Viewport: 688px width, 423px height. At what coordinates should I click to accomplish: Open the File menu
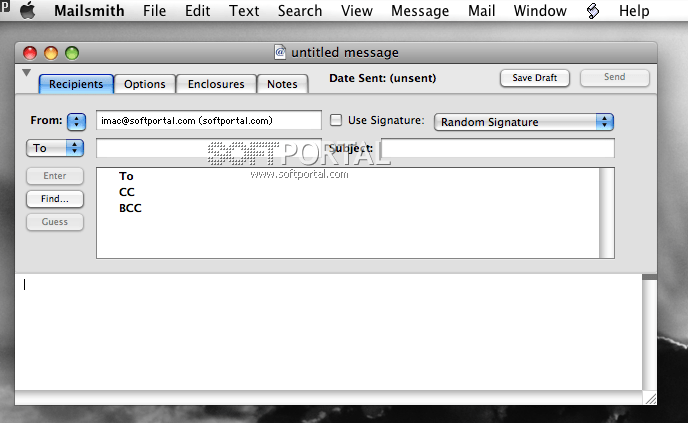coord(154,11)
